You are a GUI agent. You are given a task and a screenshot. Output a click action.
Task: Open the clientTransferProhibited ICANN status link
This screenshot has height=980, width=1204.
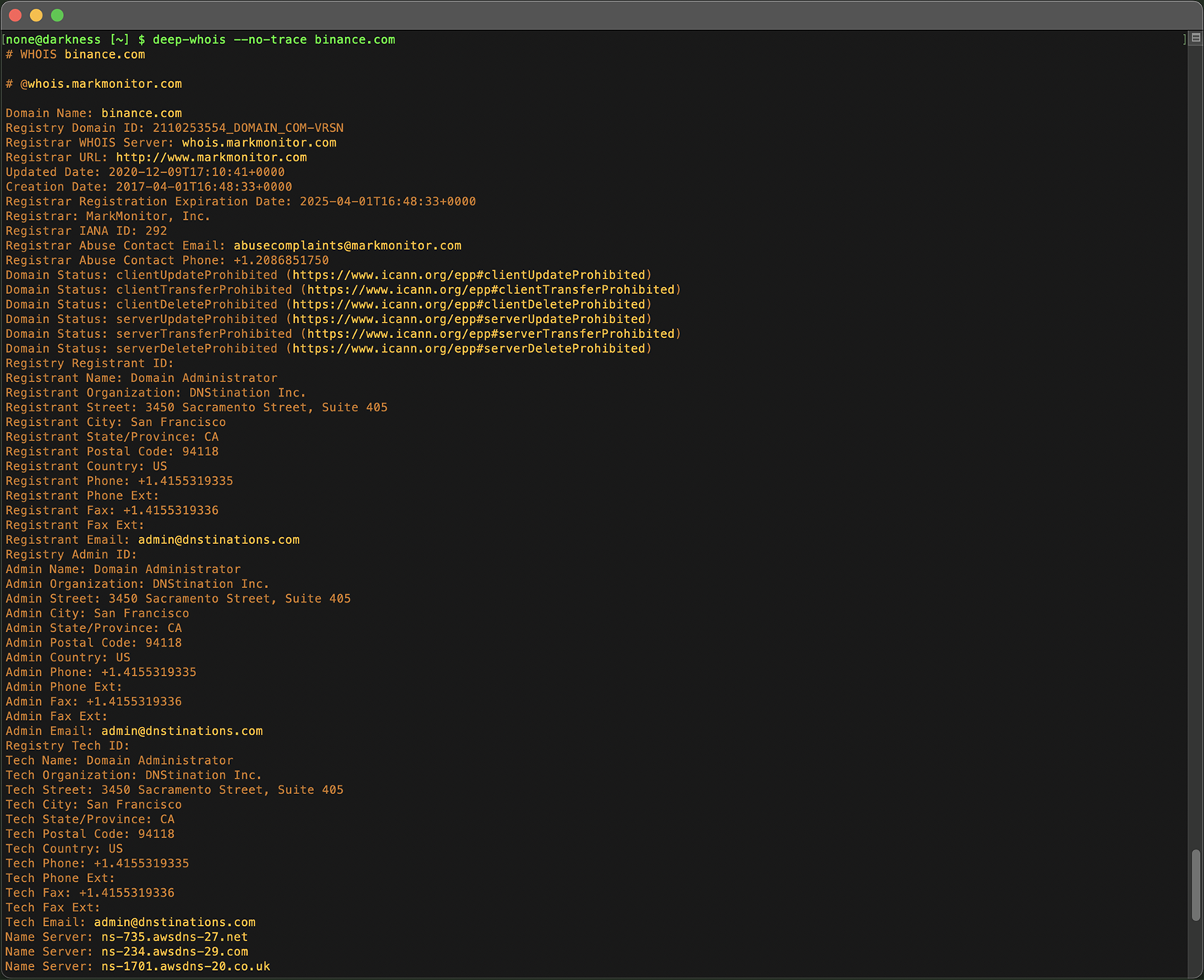click(x=488, y=289)
